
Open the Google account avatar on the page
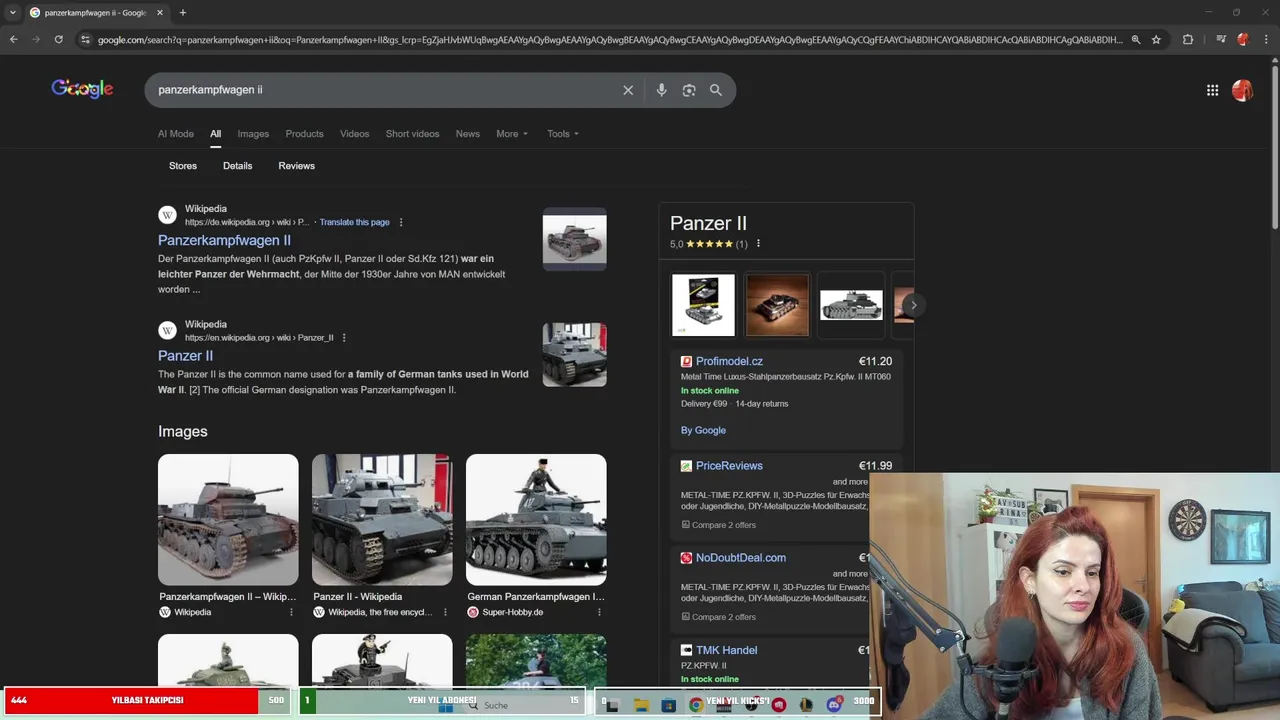(x=1243, y=90)
